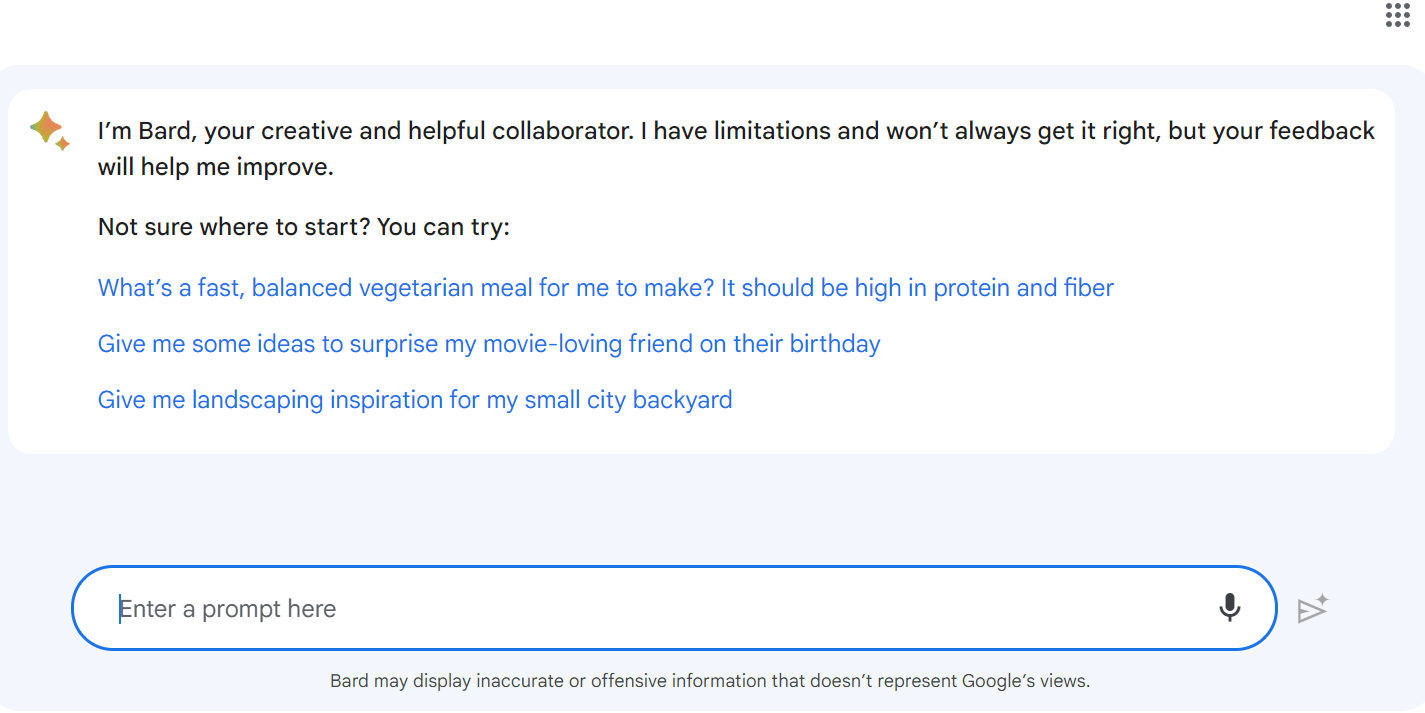The height and width of the screenshot is (713, 1425).
Task: Click the placeholder text in the prompt box
Action: click(x=228, y=609)
